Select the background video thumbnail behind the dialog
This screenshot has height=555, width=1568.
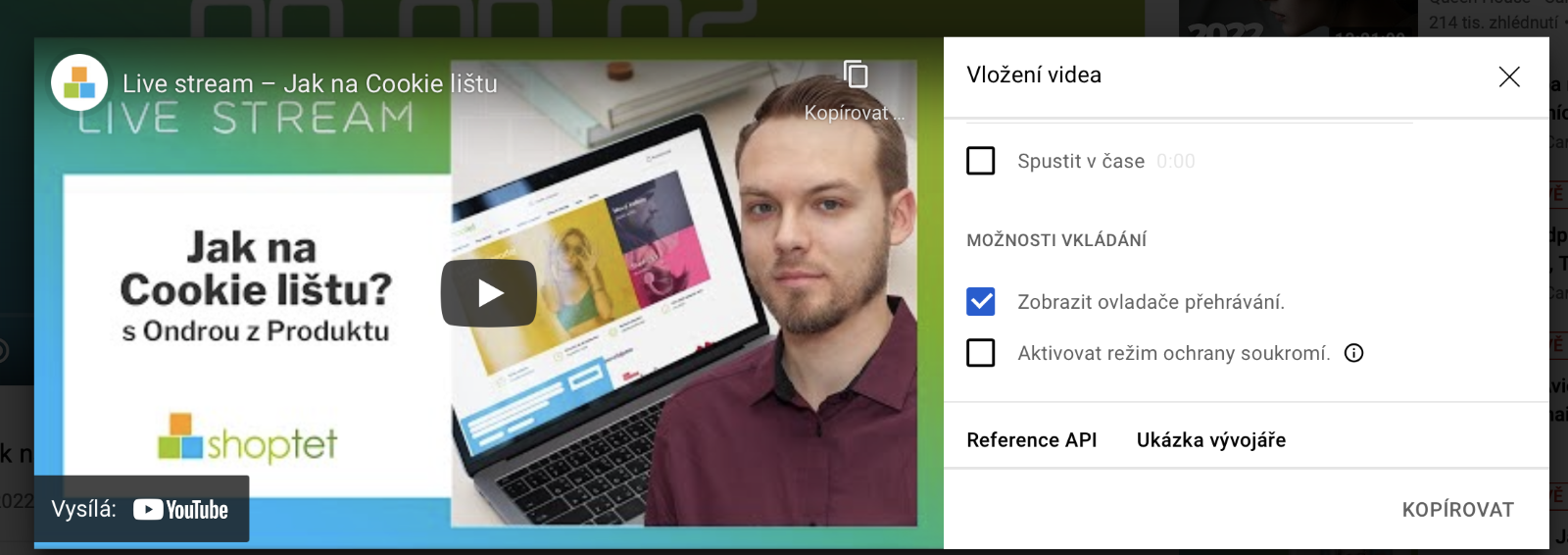pyautogui.click(x=1298, y=18)
